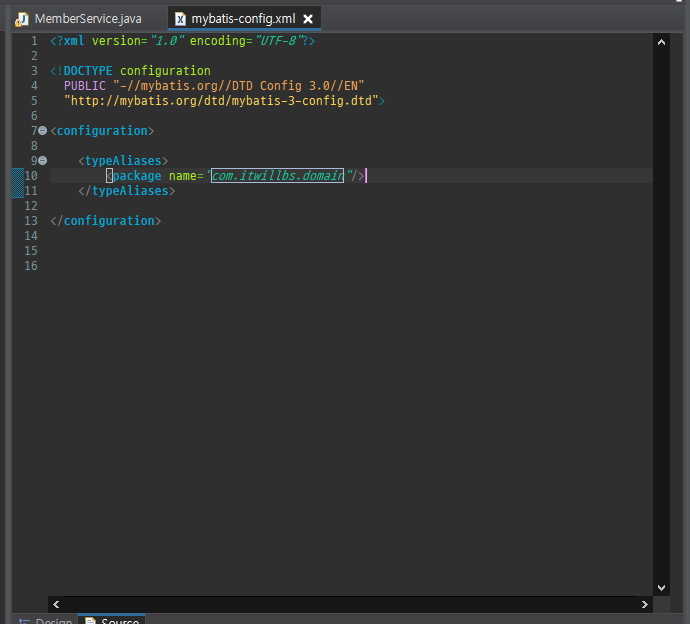This screenshot has height=624, width=690.
Task: Click the horizontal scrollbar right arrow
Action: click(644, 604)
